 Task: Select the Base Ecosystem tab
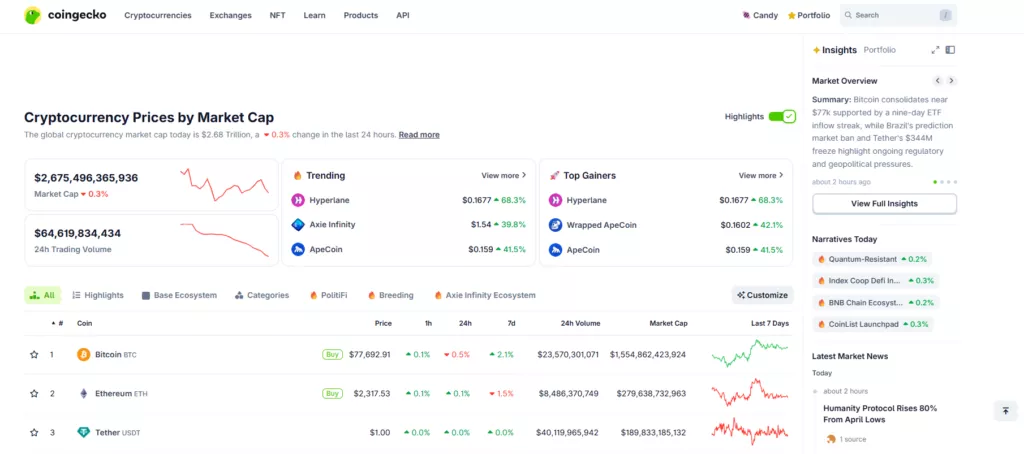(179, 295)
